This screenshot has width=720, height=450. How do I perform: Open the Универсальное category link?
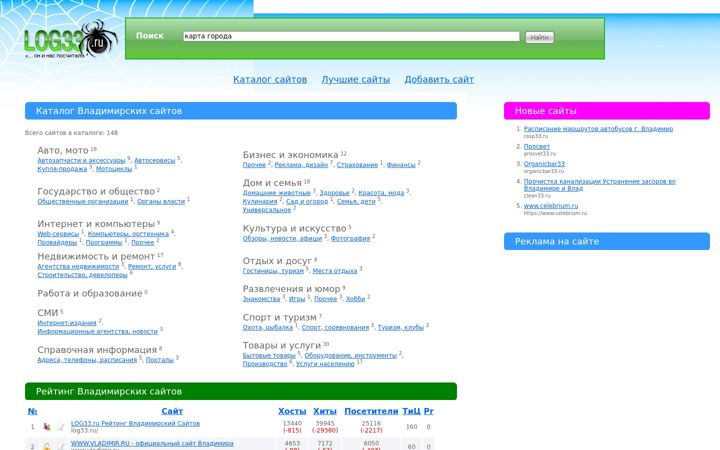267,209
